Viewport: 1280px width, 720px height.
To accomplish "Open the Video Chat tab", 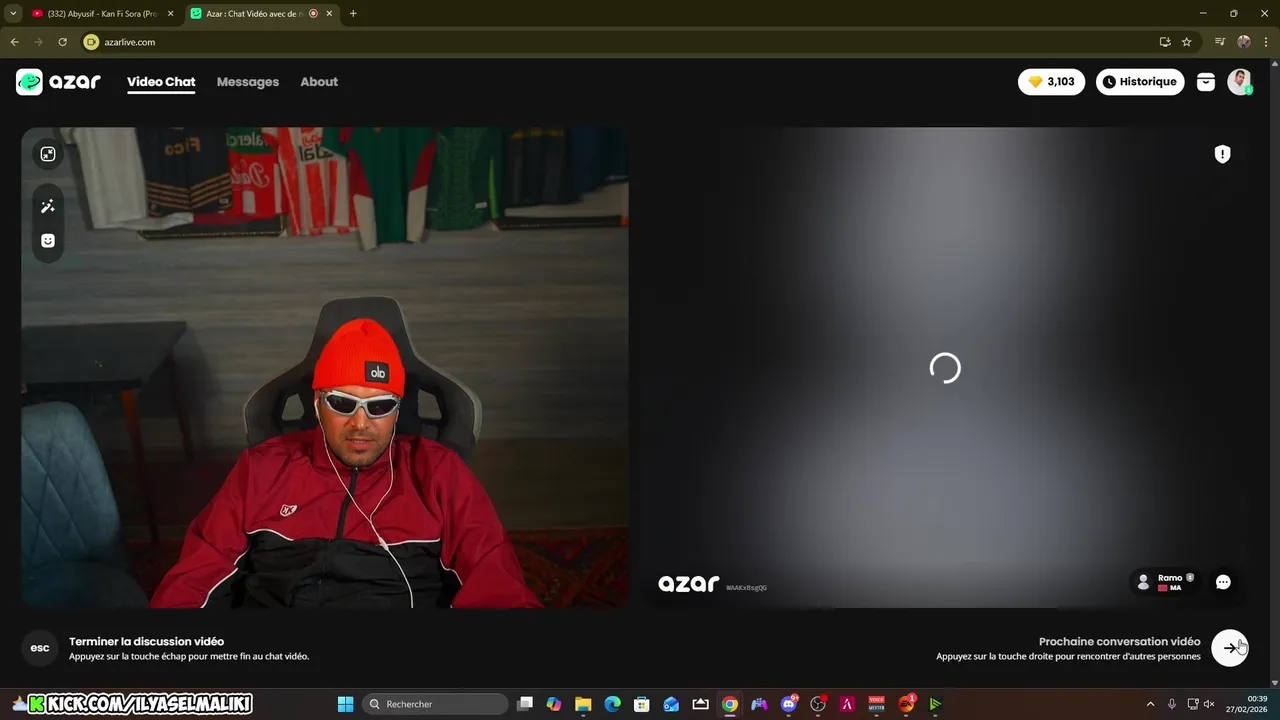I will 161,82.
